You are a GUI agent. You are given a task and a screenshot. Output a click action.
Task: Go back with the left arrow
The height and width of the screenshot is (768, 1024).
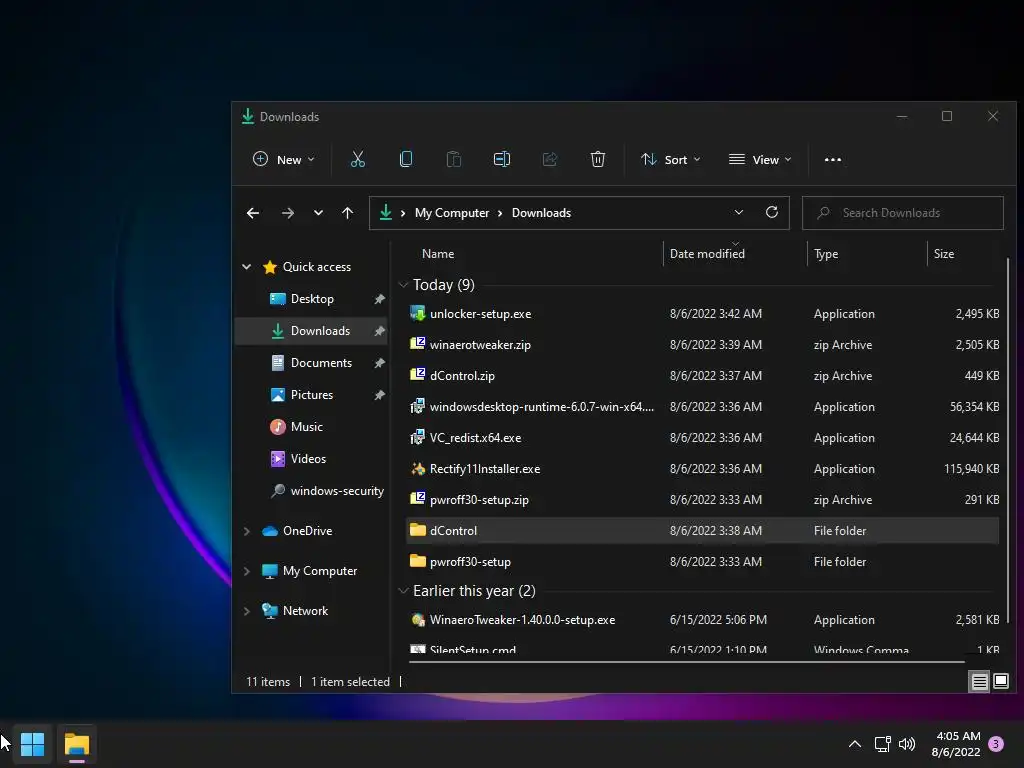point(253,213)
